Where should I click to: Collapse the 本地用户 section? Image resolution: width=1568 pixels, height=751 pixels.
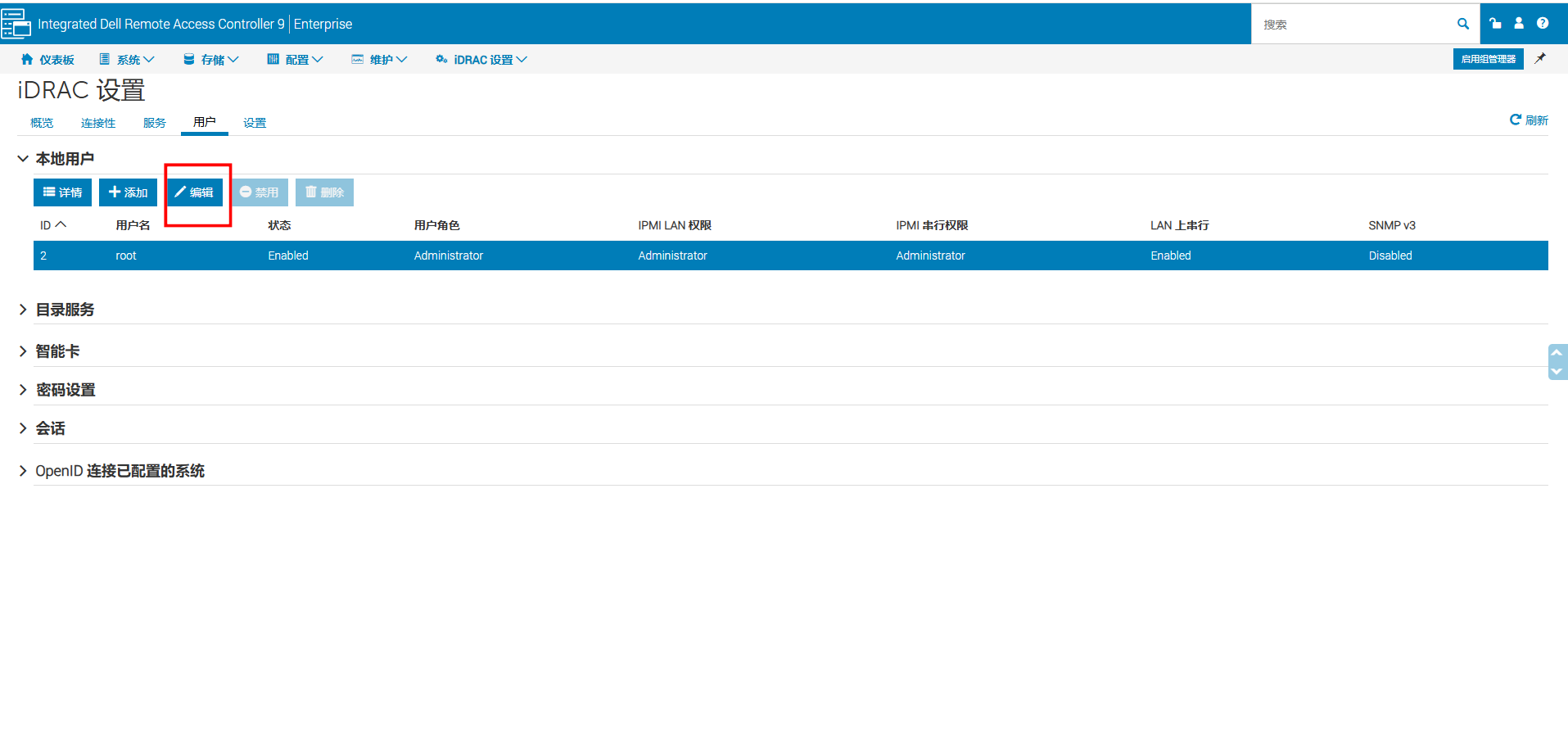point(56,159)
